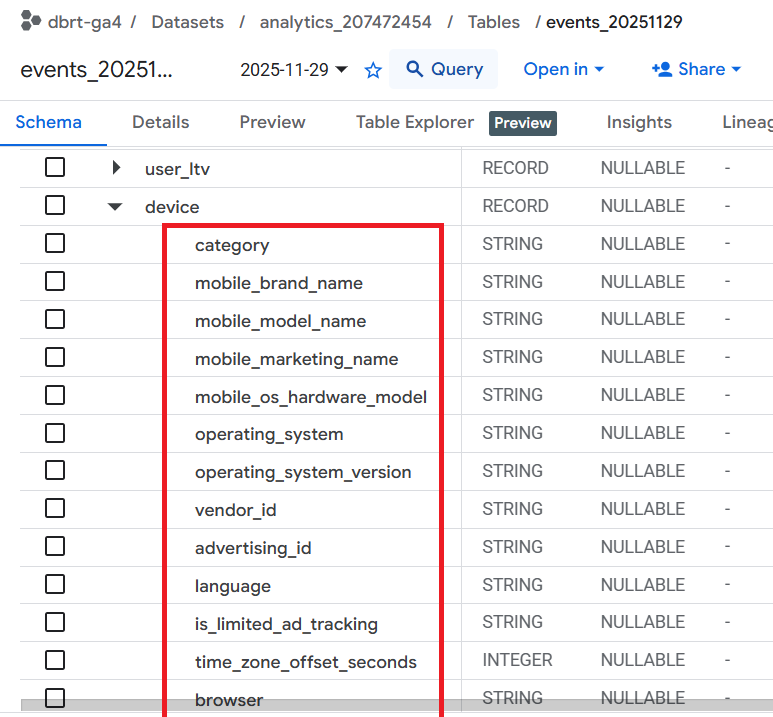Expand the user_ltv record
Viewport: 773px width, 717px height.
pos(117,168)
